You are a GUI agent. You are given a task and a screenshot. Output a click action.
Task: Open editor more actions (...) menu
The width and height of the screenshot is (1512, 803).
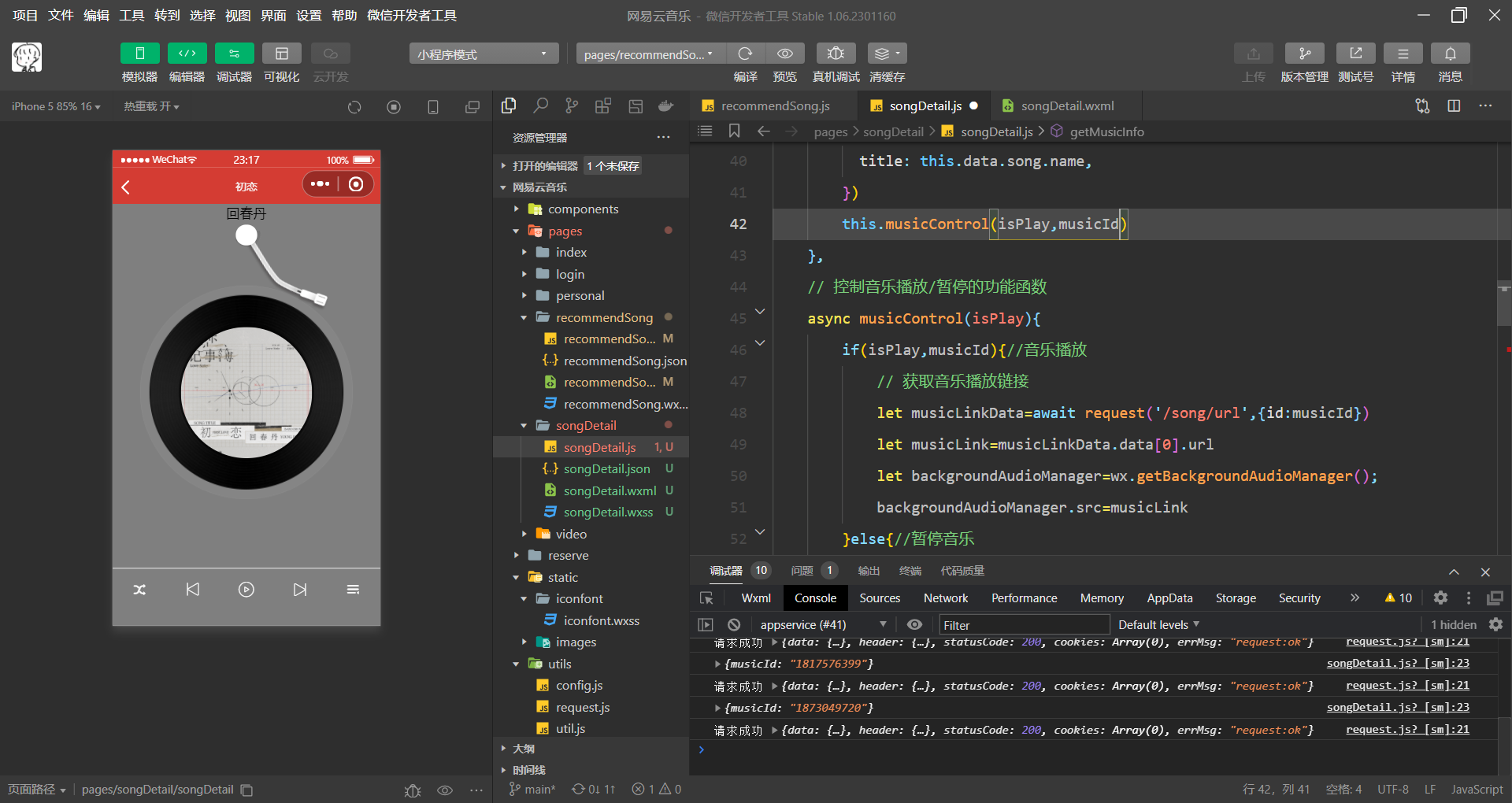[1485, 105]
